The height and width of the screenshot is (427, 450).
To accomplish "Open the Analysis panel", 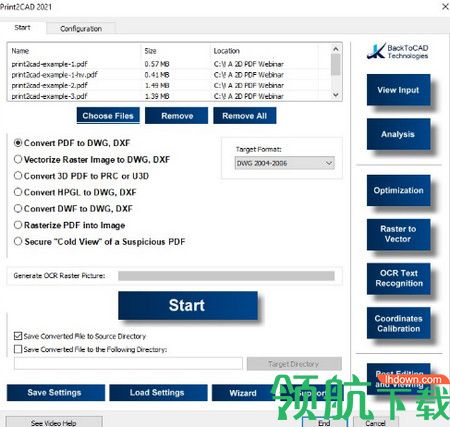I will point(398,134).
